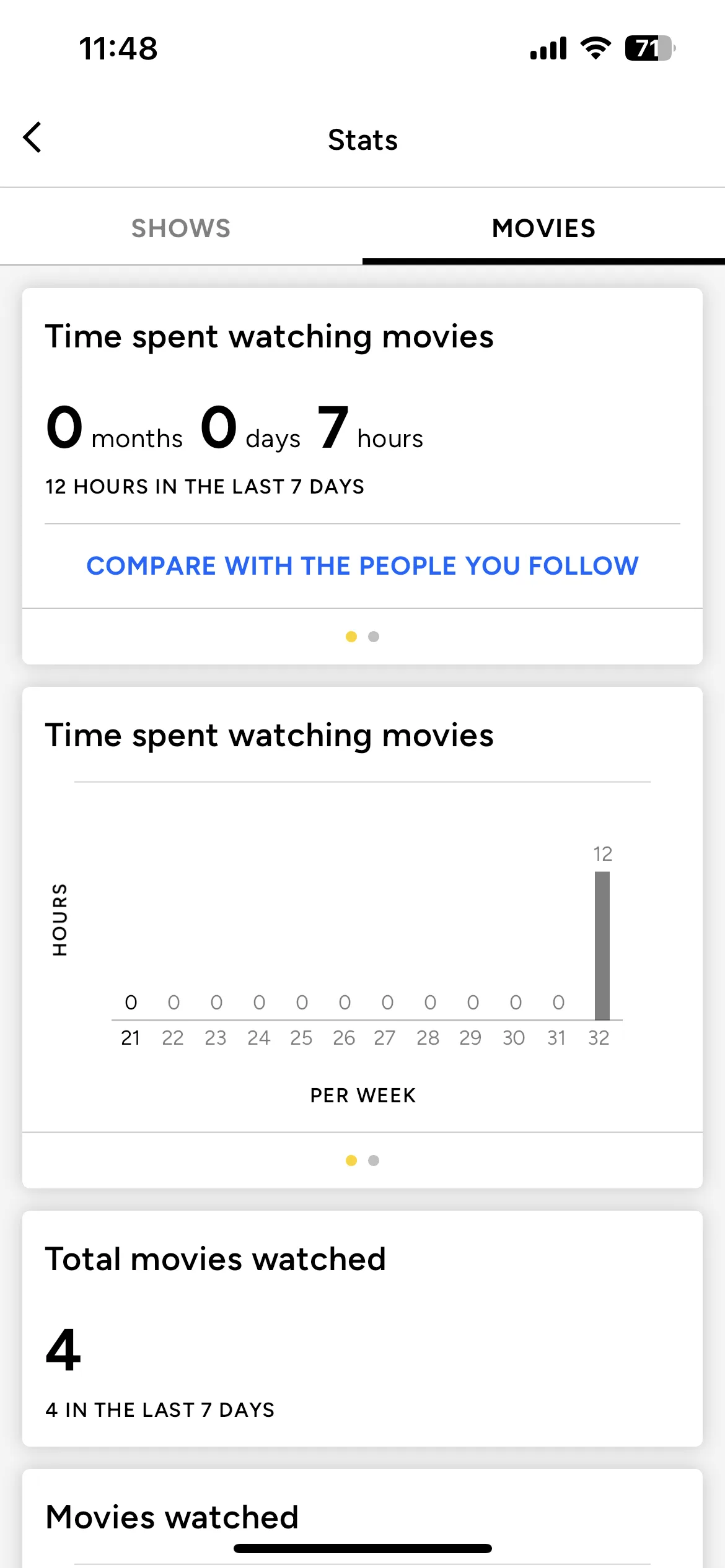Select the MOVIES tab

pyautogui.click(x=543, y=228)
